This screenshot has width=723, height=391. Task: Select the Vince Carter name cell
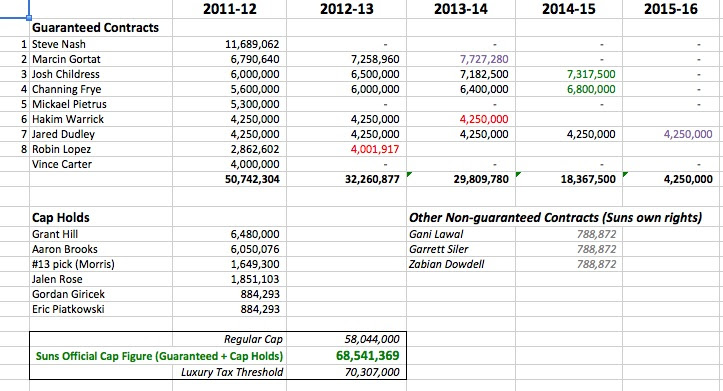tap(101, 164)
